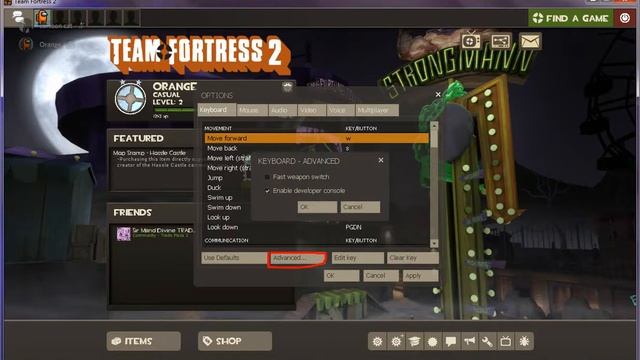Open advanced options gear with star icon
The width and height of the screenshot is (640, 360).
pos(396,341)
